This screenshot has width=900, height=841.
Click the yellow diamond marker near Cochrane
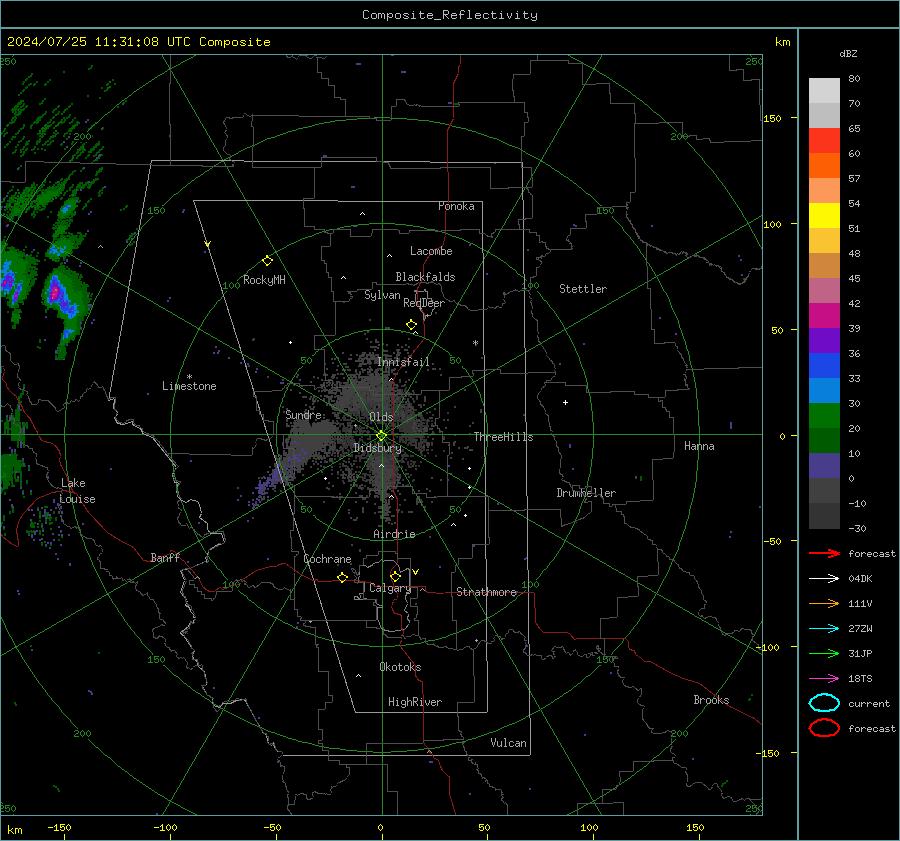pos(343,577)
